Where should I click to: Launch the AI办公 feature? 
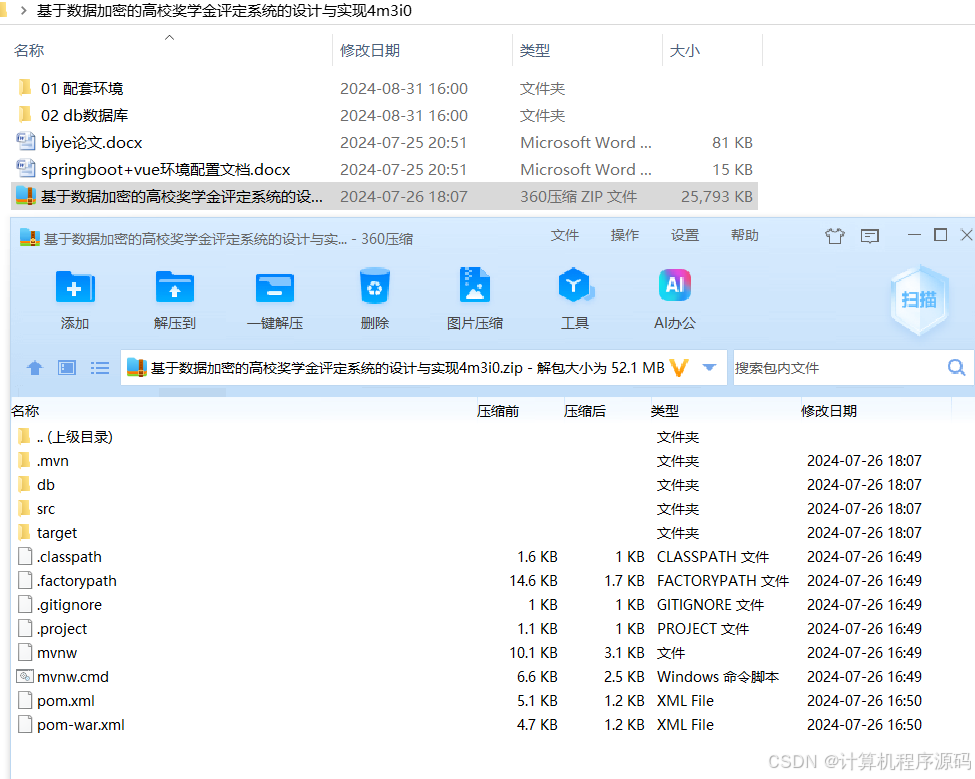(674, 297)
